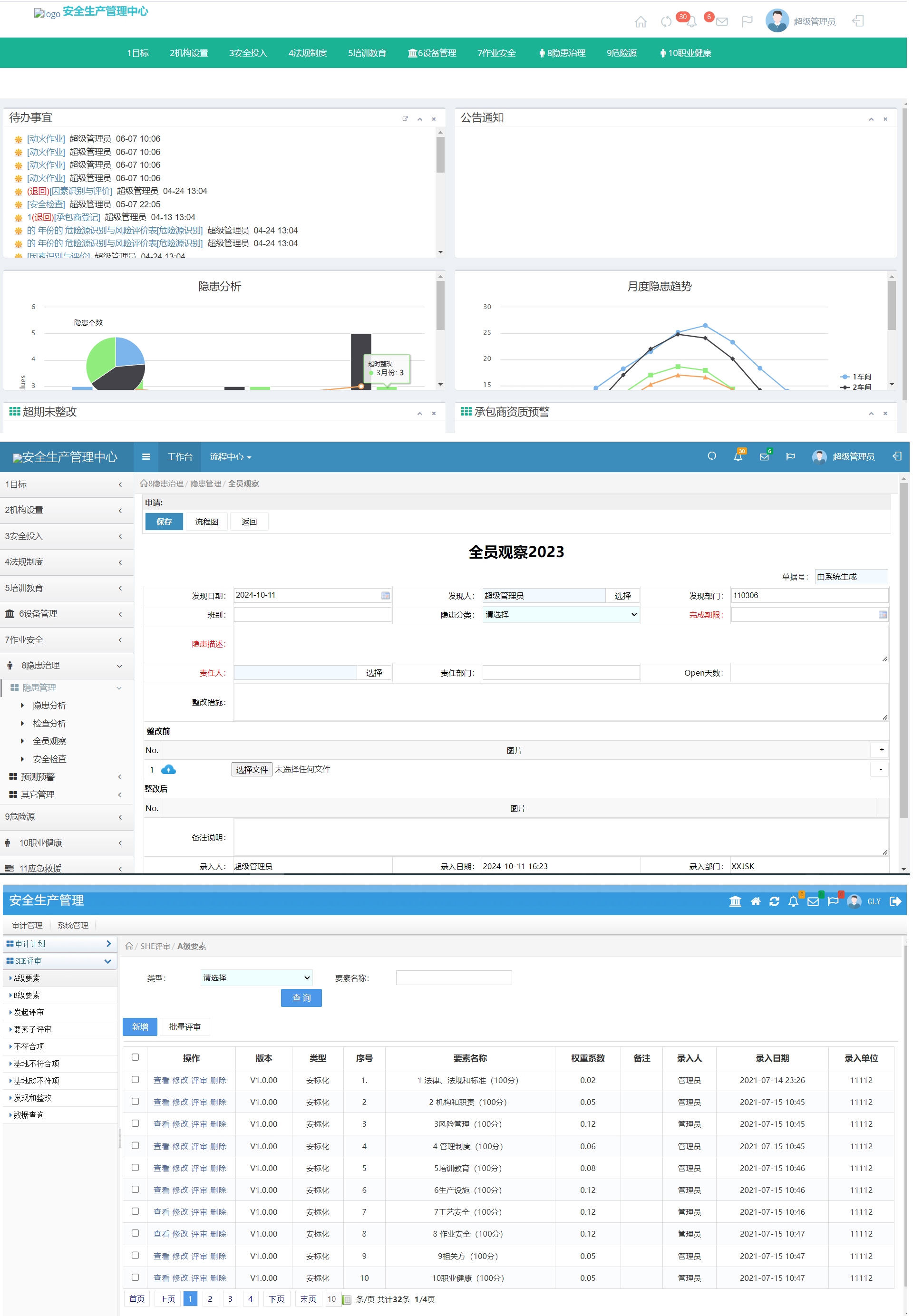Click the bank building icon in blue header
Image resolution: width=913 pixels, height=1316 pixels.
coord(735,901)
